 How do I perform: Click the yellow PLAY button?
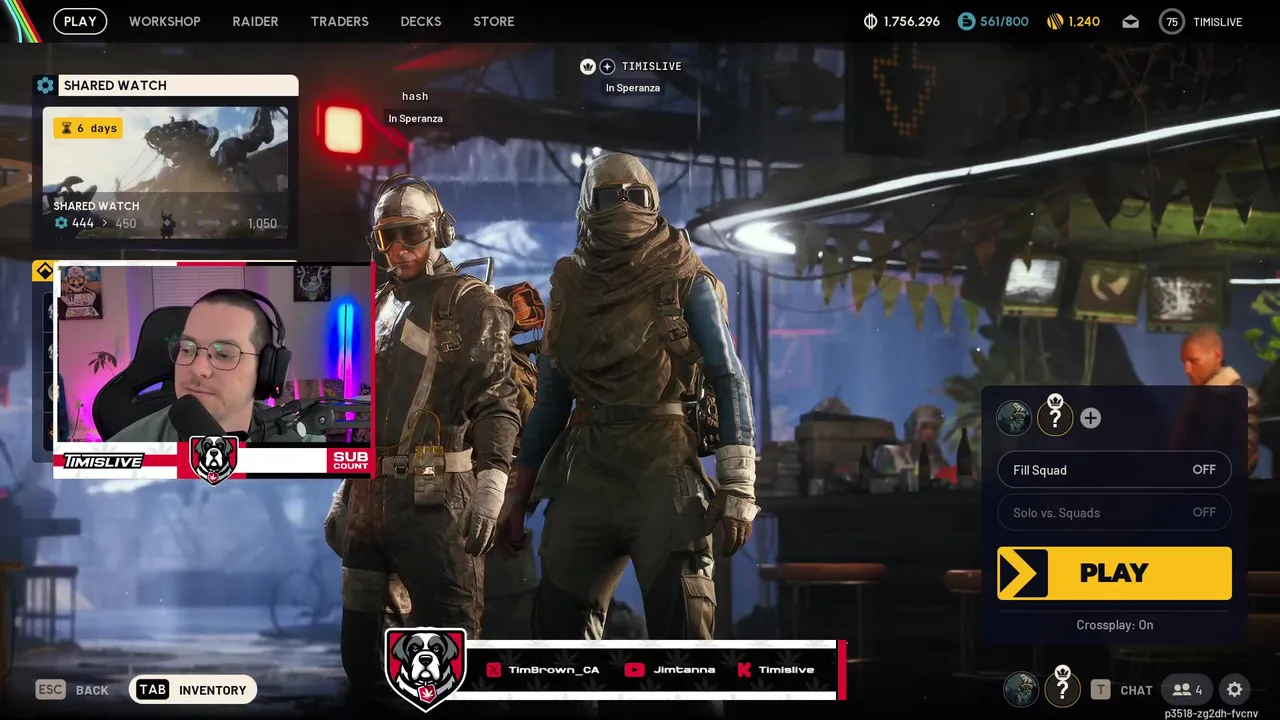coord(1114,573)
